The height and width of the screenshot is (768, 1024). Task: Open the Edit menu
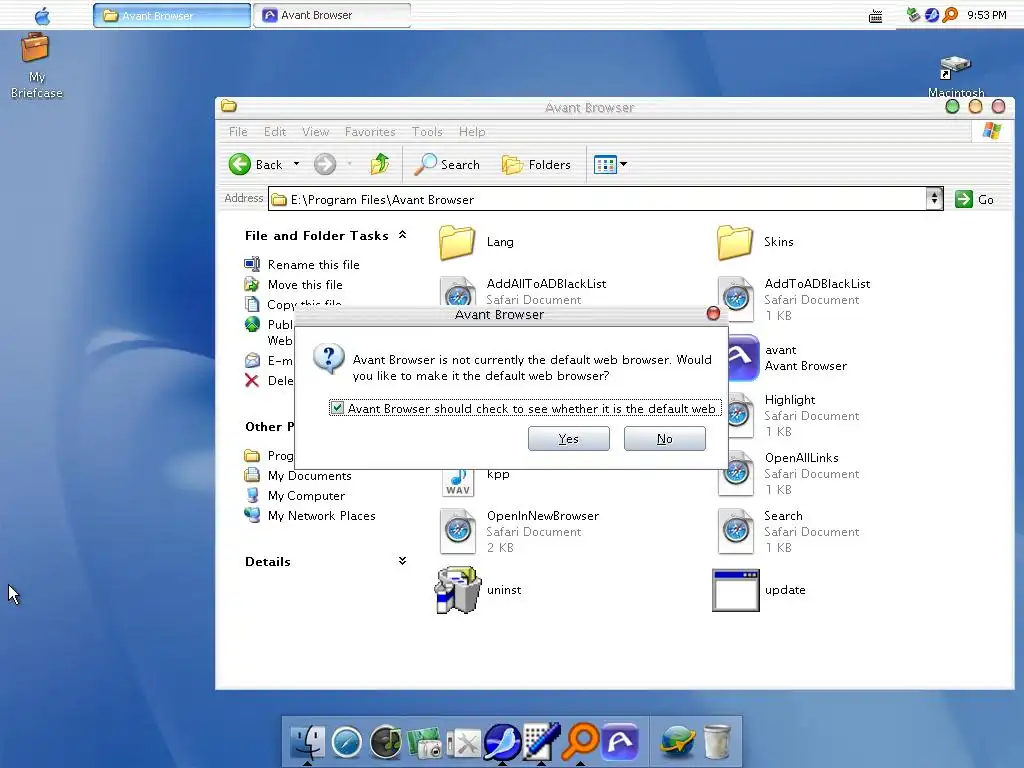[275, 132]
